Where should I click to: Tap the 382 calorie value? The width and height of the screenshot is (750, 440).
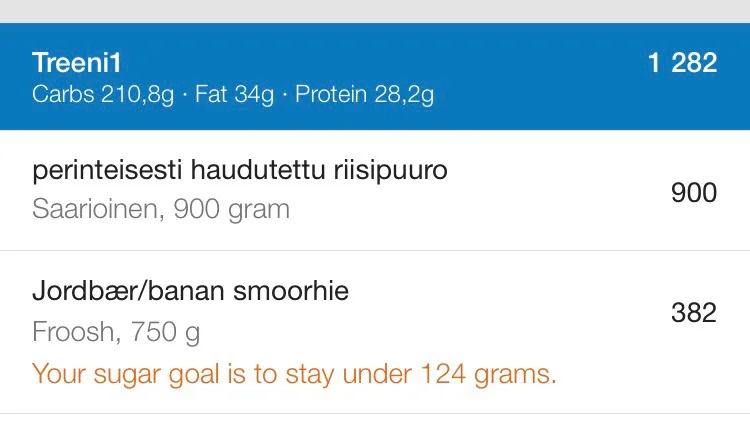pos(693,312)
